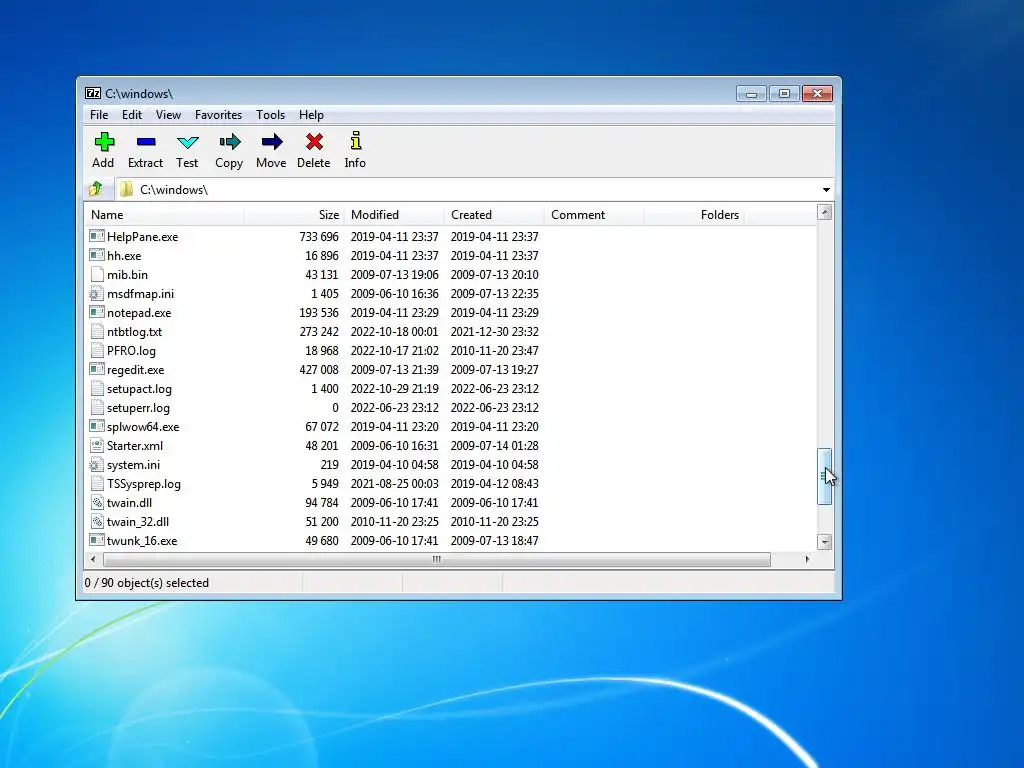Sort by the Folders column header
This screenshot has width=1024, height=768.
(694, 215)
